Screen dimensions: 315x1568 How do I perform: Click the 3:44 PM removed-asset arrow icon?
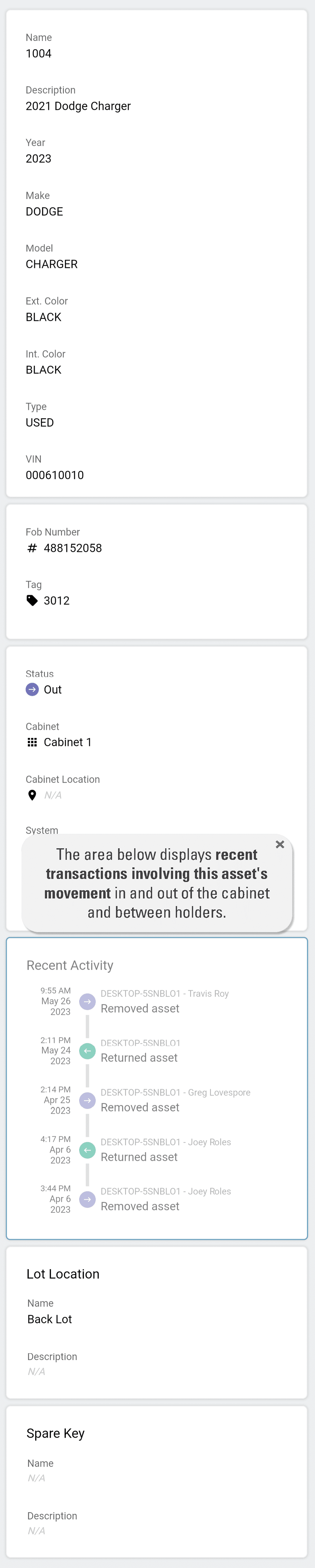[88, 1199]
